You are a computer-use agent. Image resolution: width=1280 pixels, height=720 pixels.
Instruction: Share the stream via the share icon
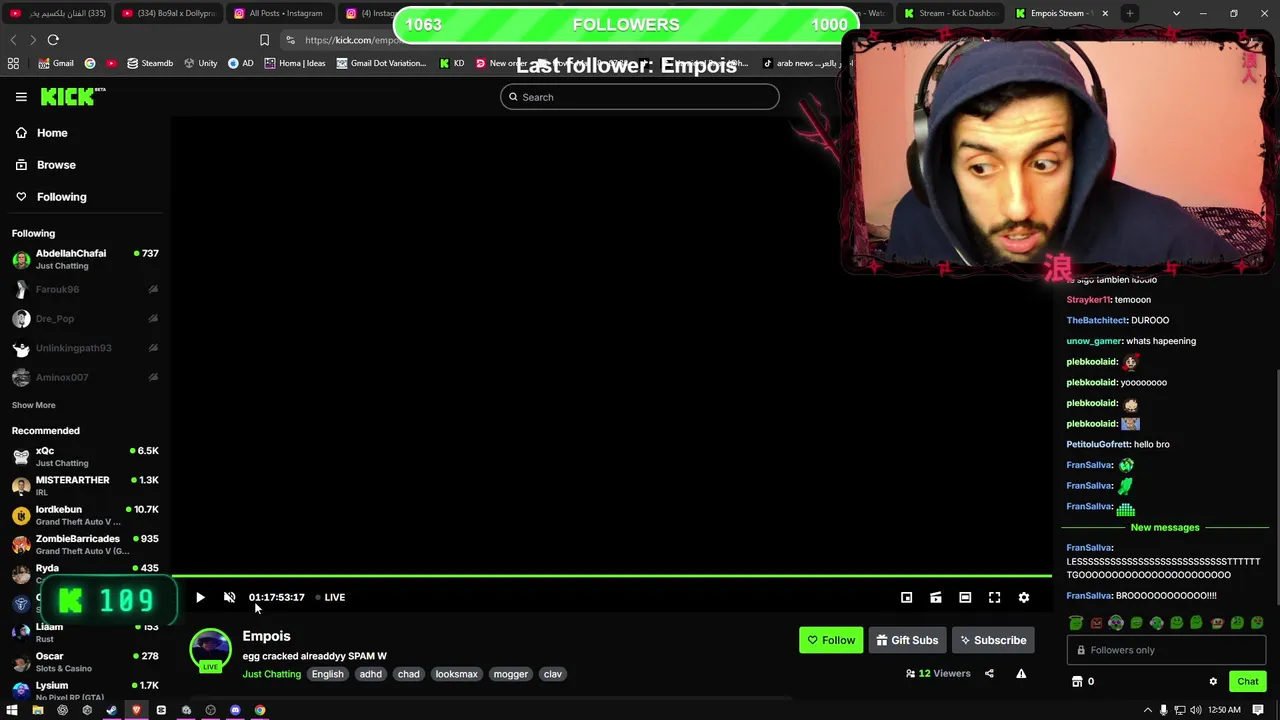[x=989, y=674]
